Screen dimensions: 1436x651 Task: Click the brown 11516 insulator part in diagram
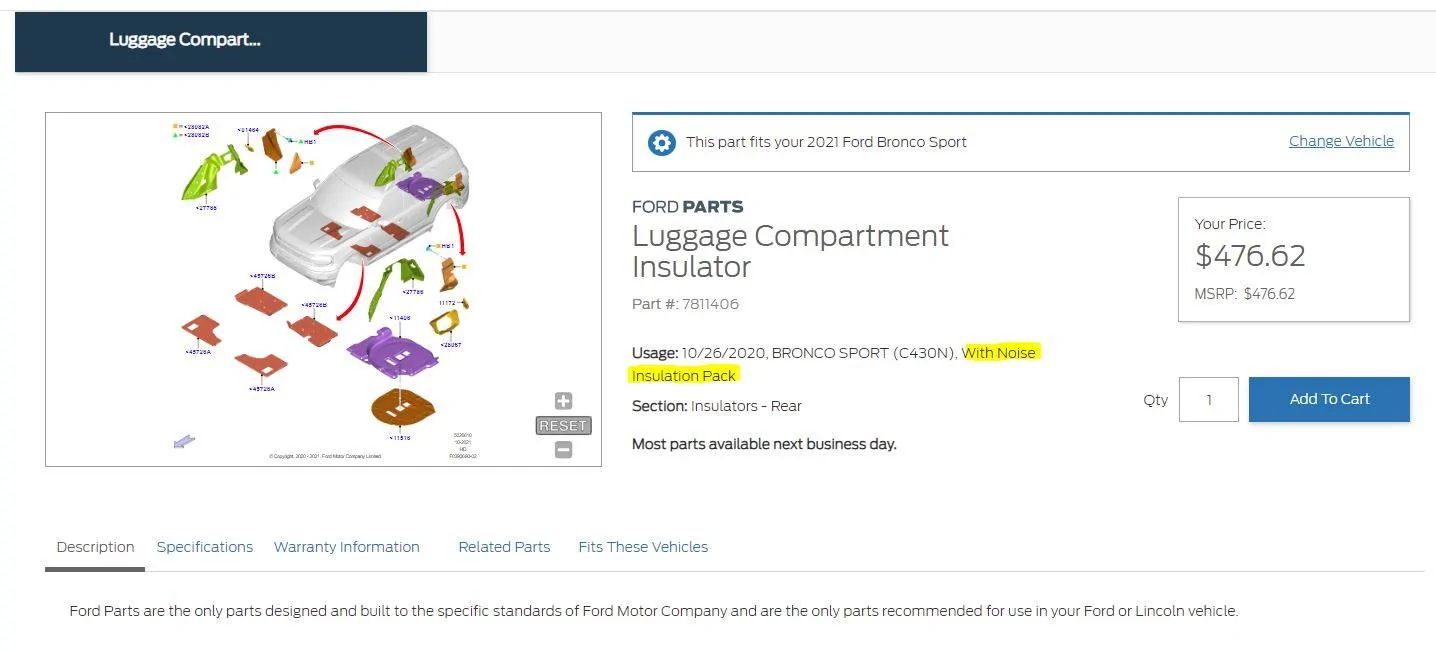pos(403,405)
